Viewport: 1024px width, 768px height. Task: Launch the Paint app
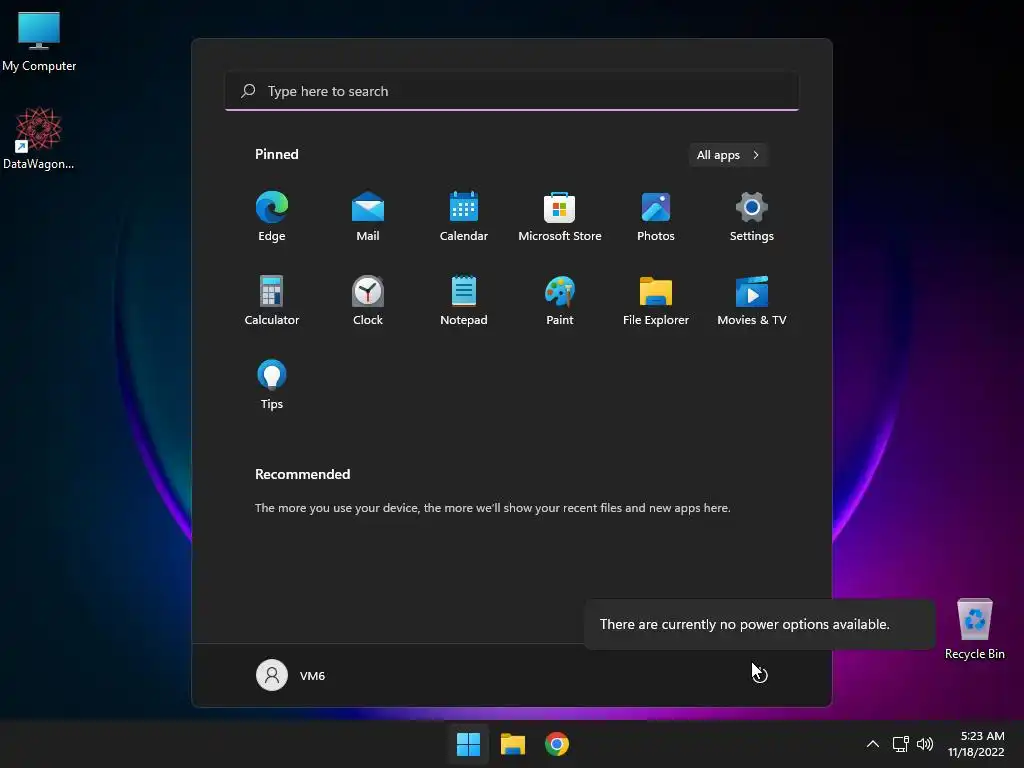click(560, 300)
